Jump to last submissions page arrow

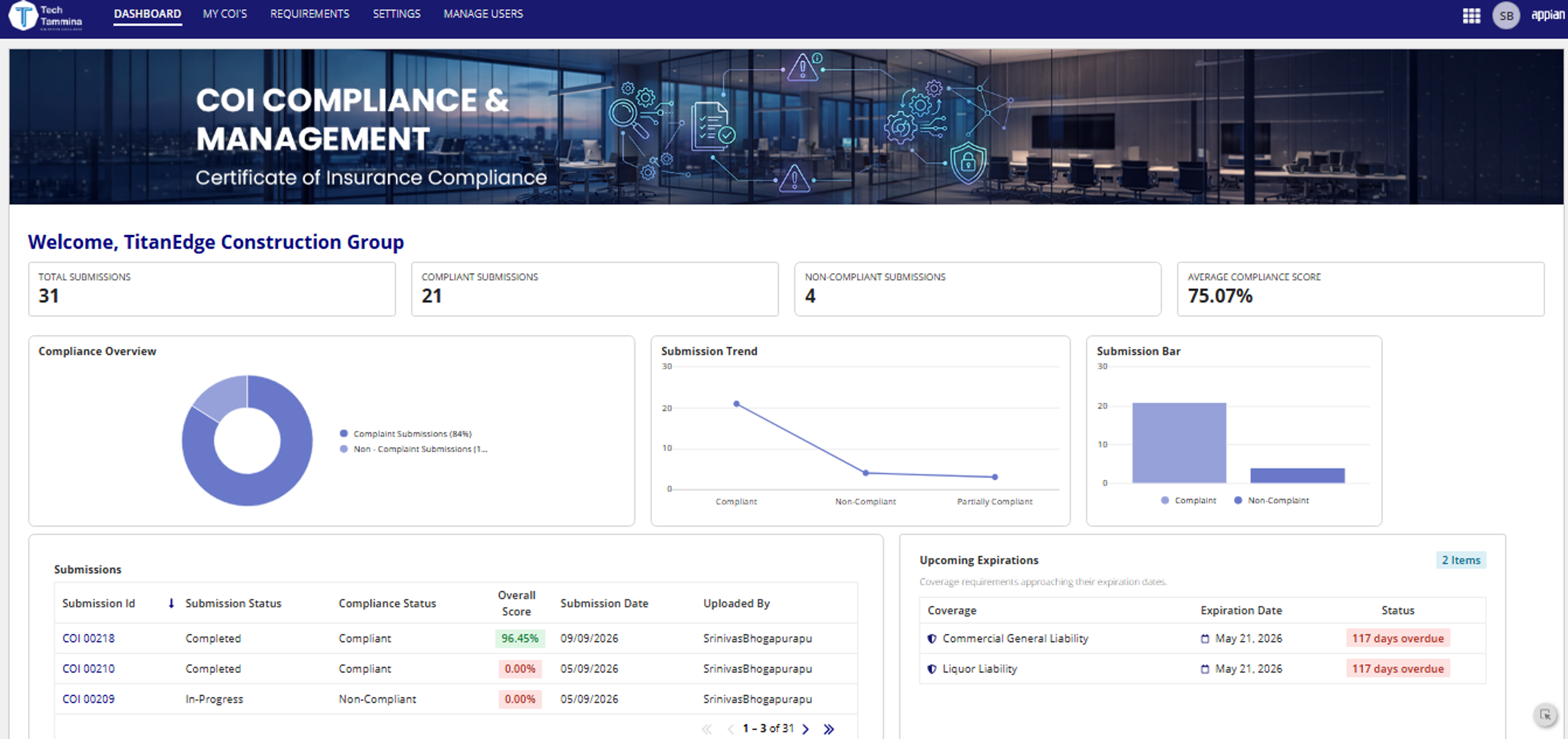[x=829, y=729]
